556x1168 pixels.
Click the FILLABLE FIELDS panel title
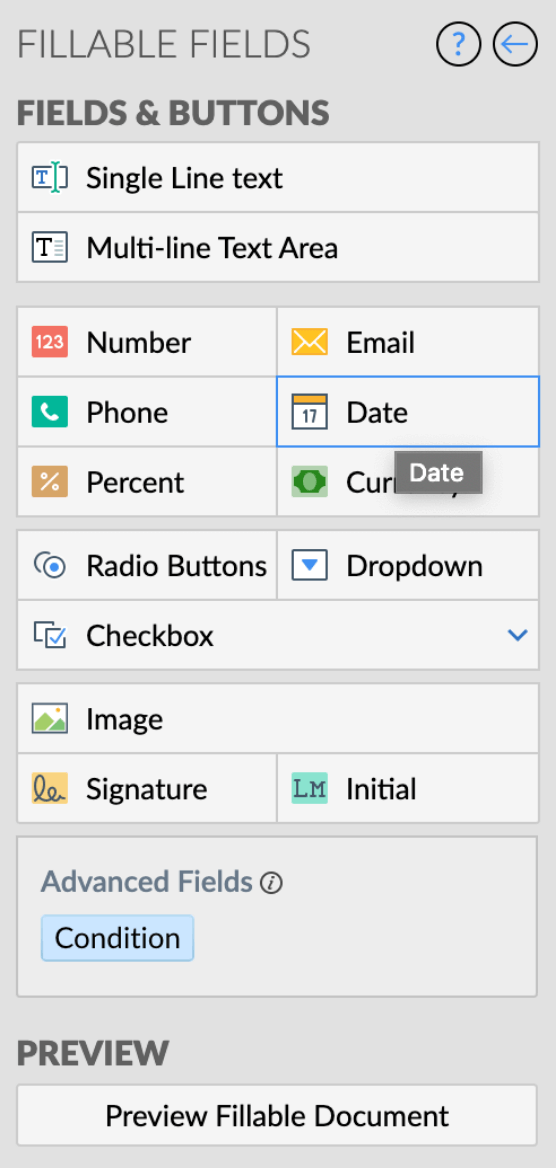coord(164,45)
